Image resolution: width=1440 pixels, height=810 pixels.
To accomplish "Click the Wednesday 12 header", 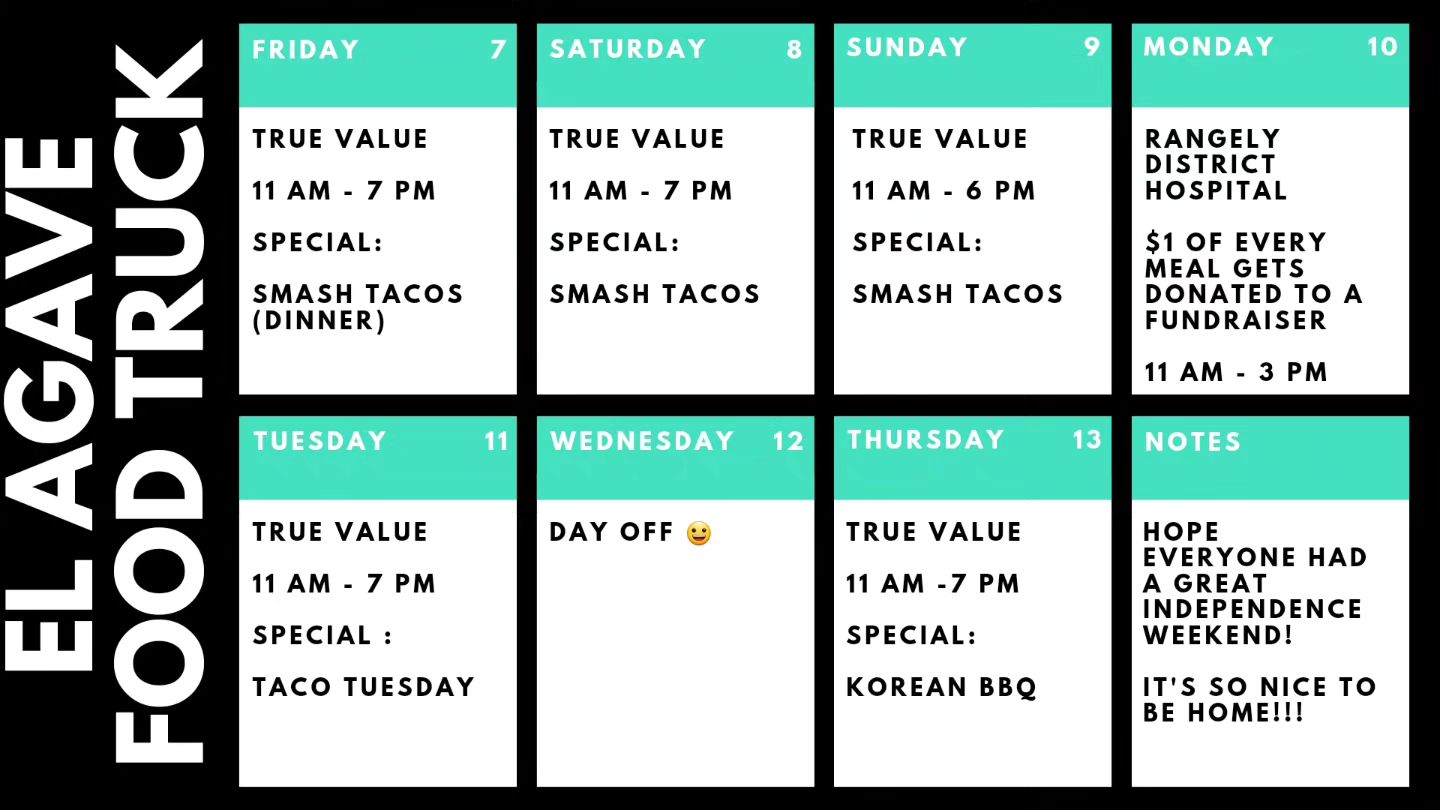I will [x=675, y=458].
